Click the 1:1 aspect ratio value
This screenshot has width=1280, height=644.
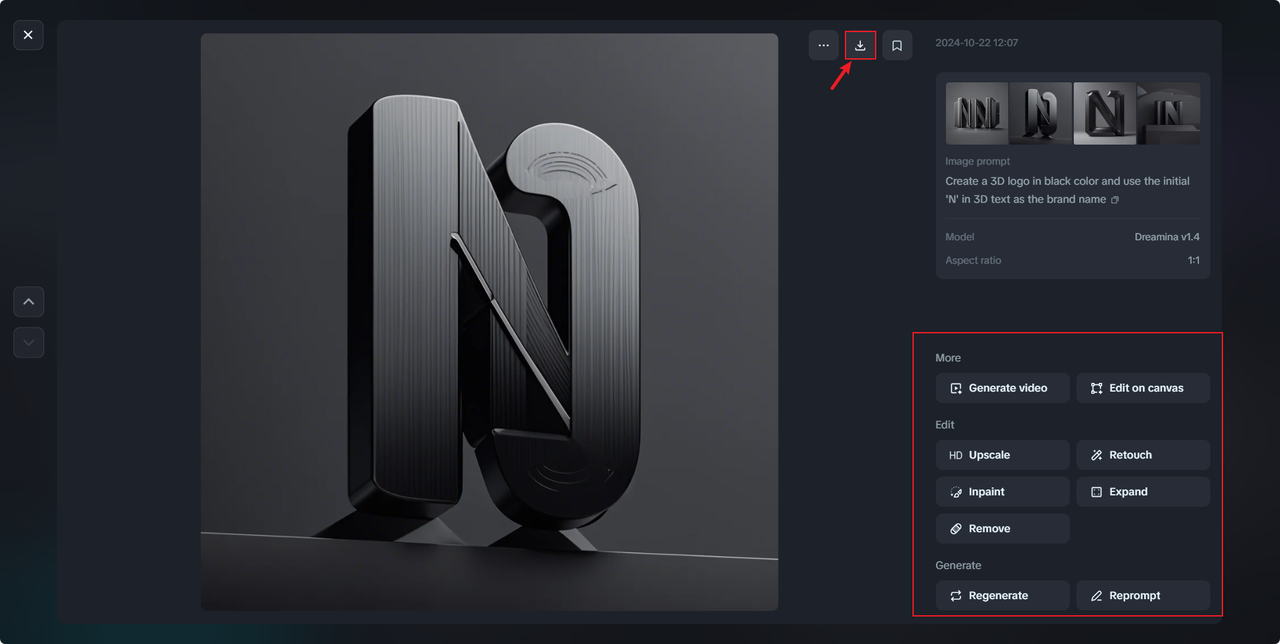(x=1193, y=260)
